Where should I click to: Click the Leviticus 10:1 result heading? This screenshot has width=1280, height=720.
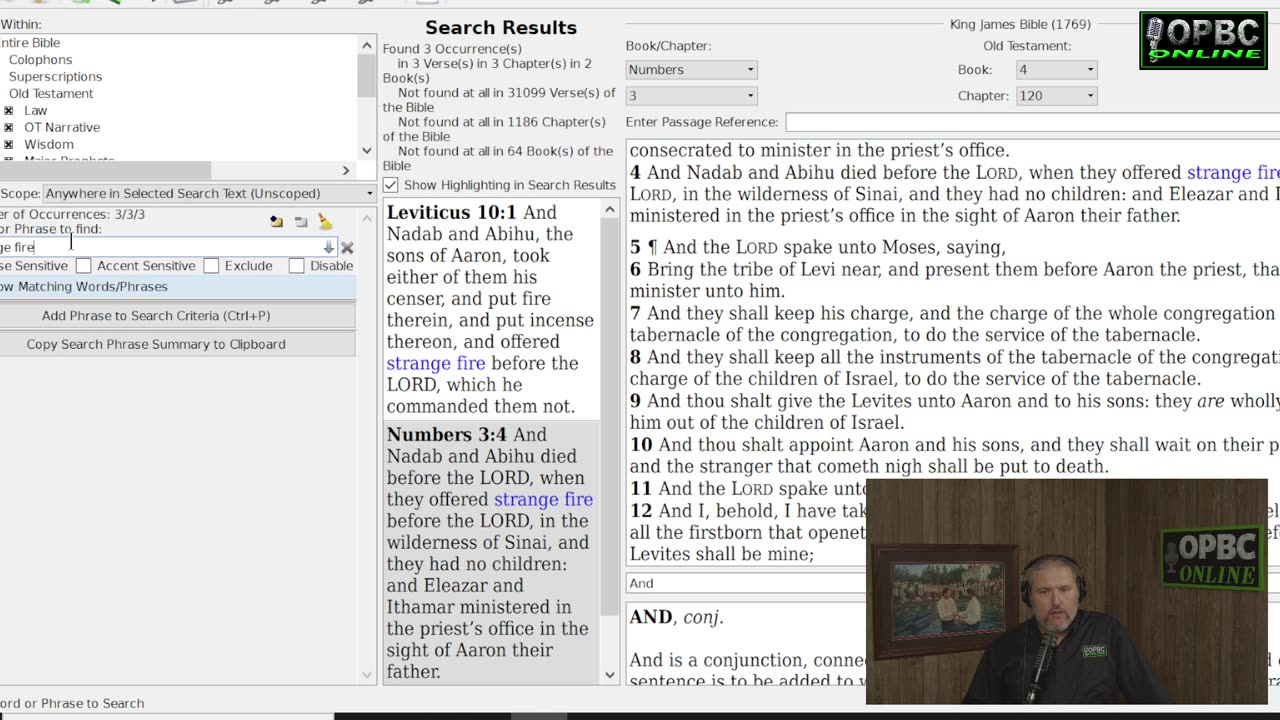[452, 212]
